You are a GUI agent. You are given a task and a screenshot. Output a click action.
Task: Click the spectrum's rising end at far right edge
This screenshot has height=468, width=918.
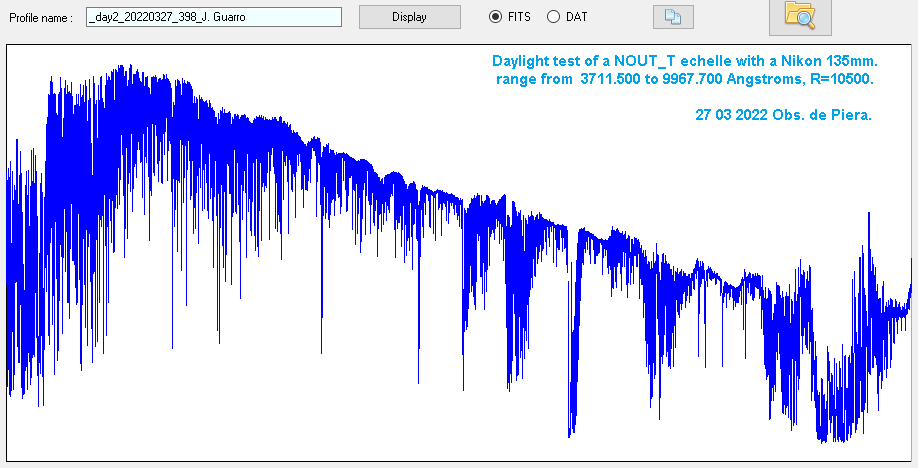click(909, 290)
